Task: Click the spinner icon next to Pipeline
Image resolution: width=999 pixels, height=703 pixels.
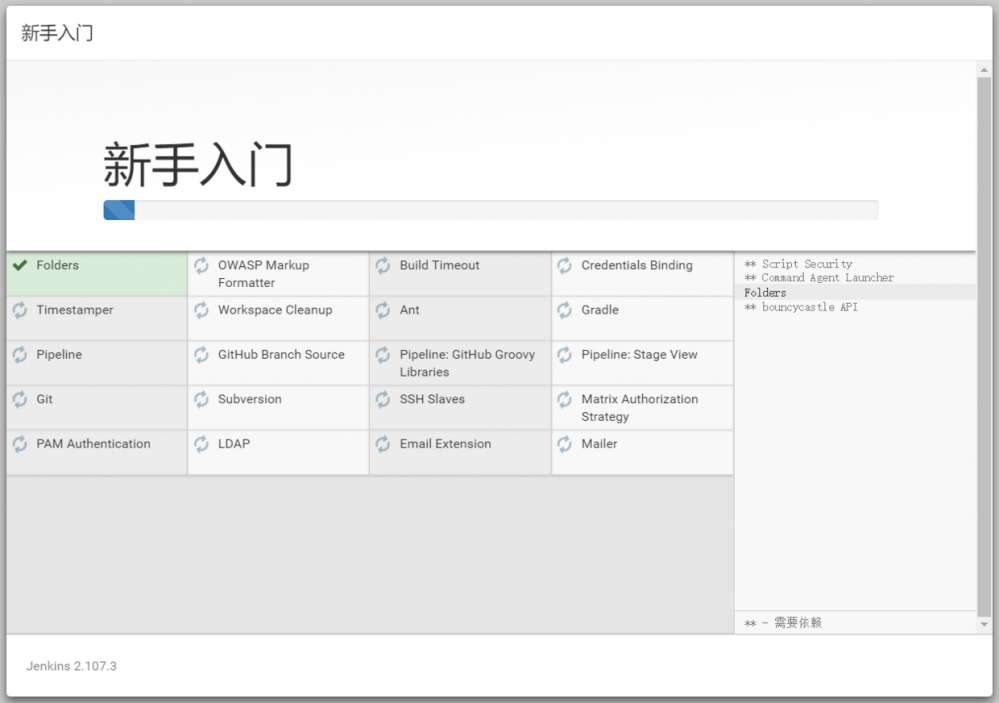Action: pos(20,355)
